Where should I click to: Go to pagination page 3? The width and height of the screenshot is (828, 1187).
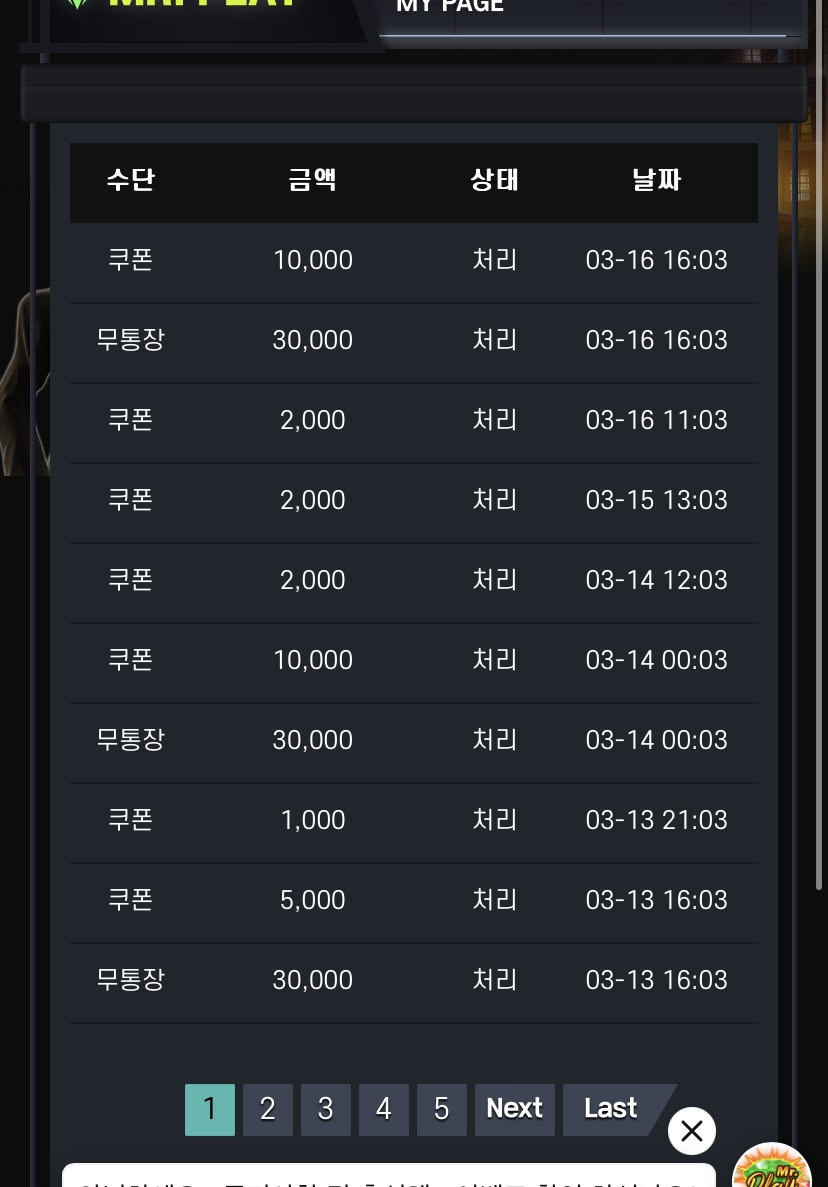tap(325, 1109)
